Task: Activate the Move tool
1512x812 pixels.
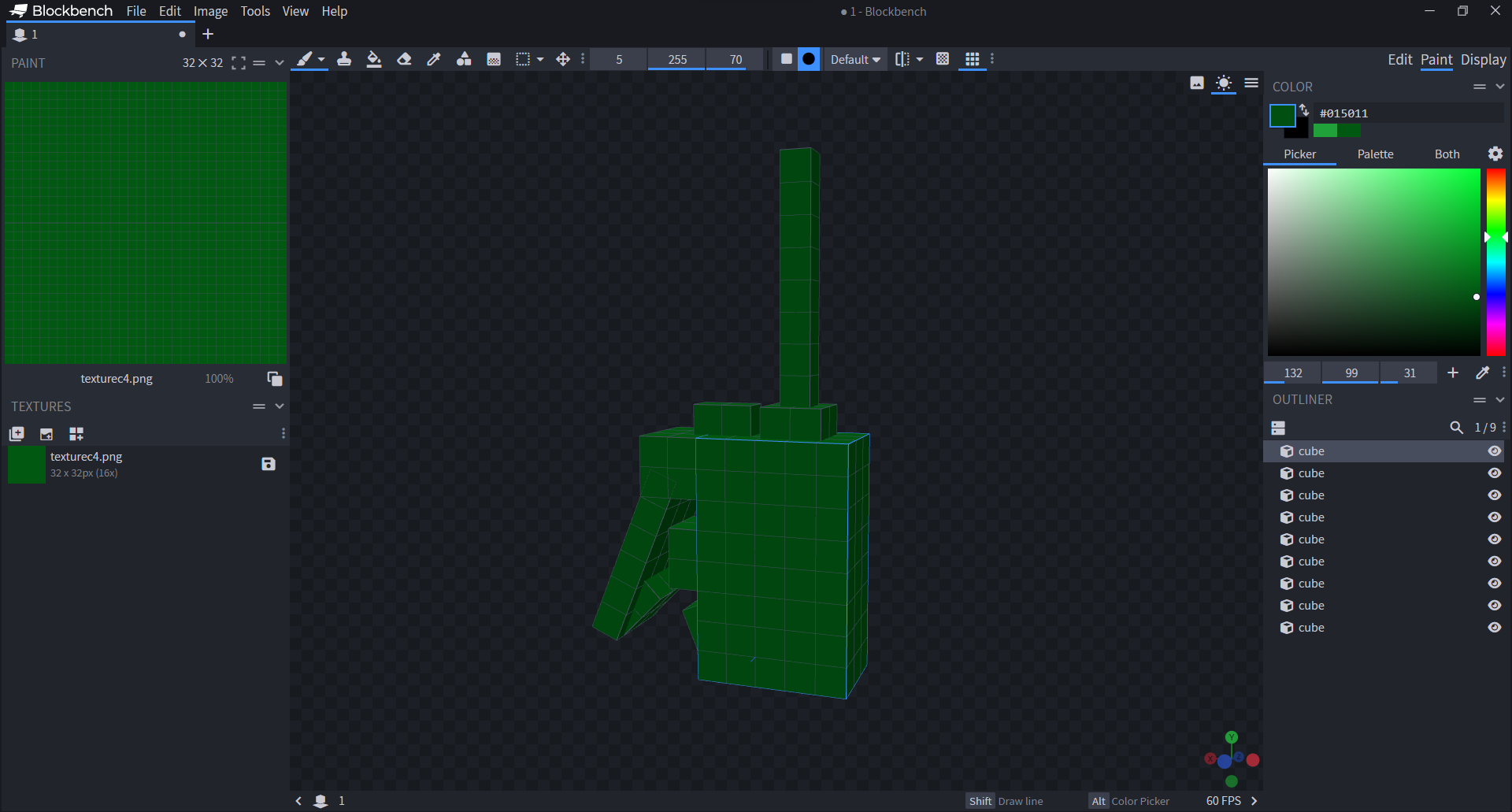Action: (563, 59)
